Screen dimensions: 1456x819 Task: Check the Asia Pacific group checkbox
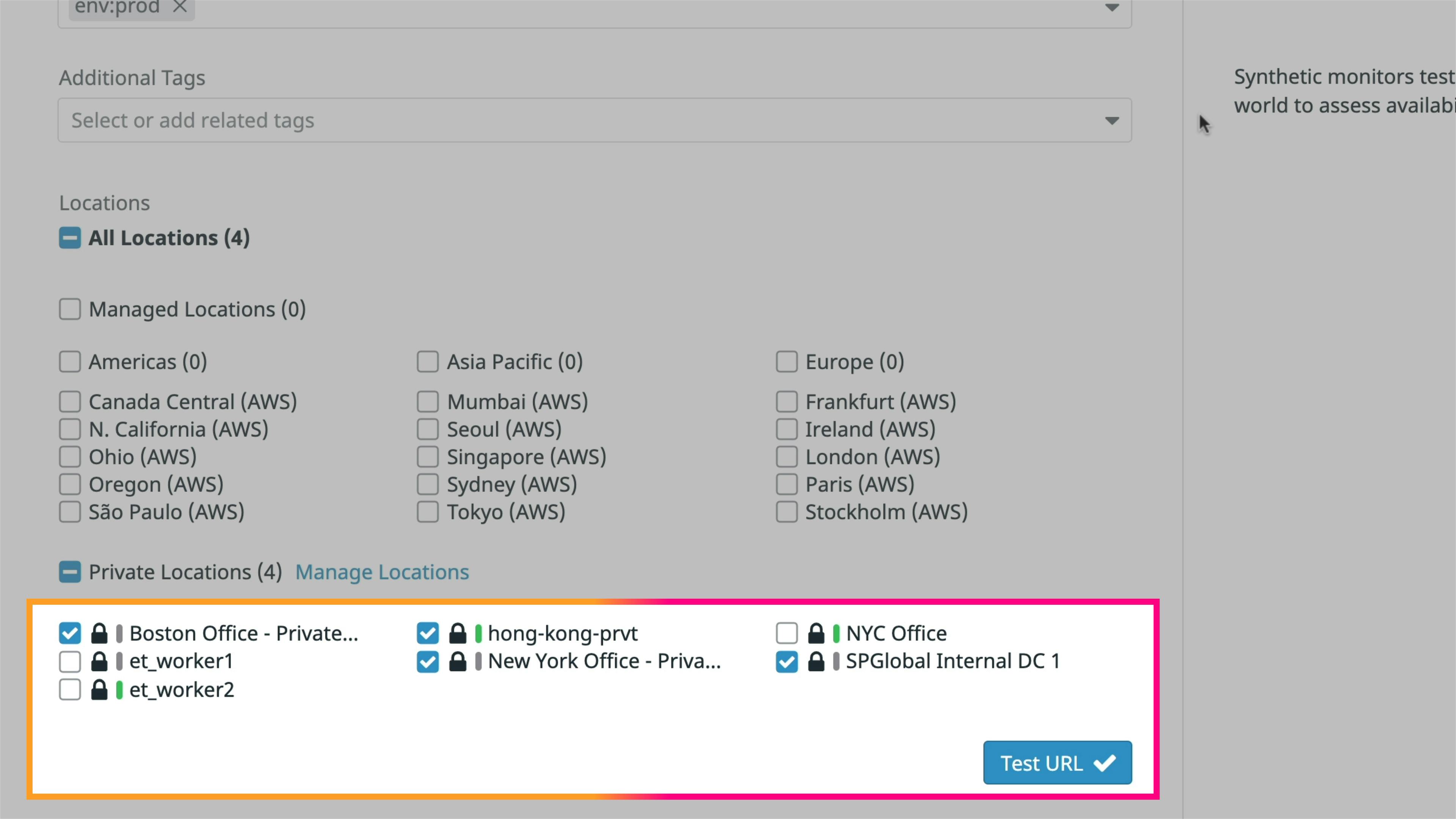(428, 362)
